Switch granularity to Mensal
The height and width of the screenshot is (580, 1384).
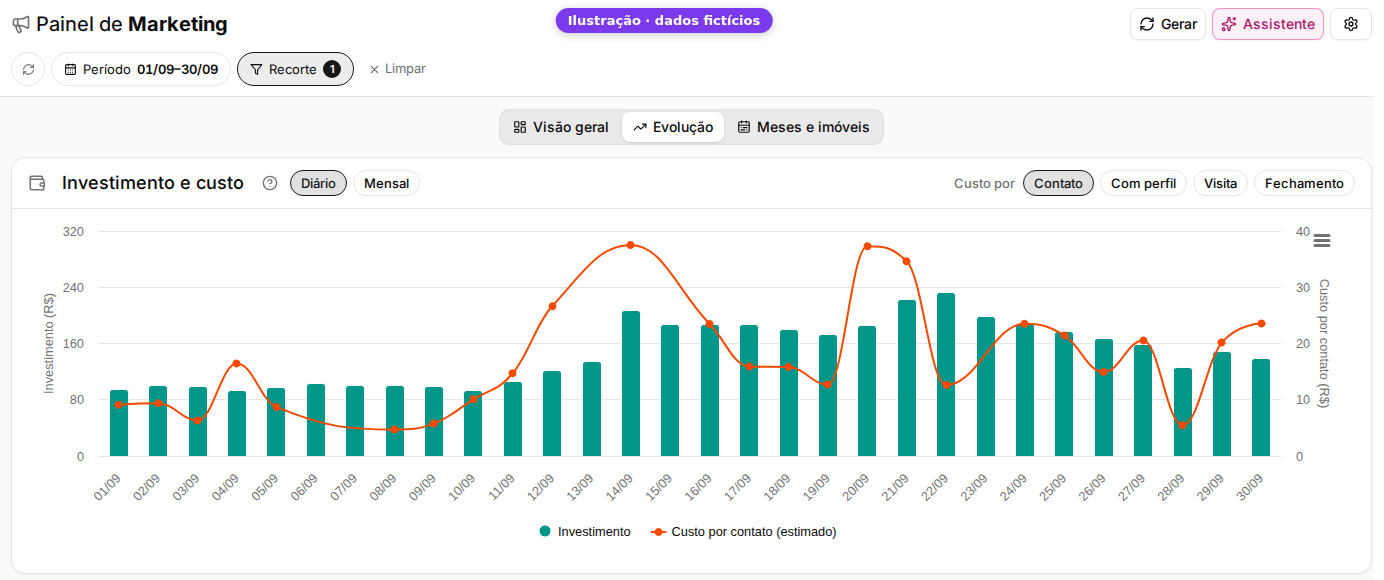(x=386, y=183)
